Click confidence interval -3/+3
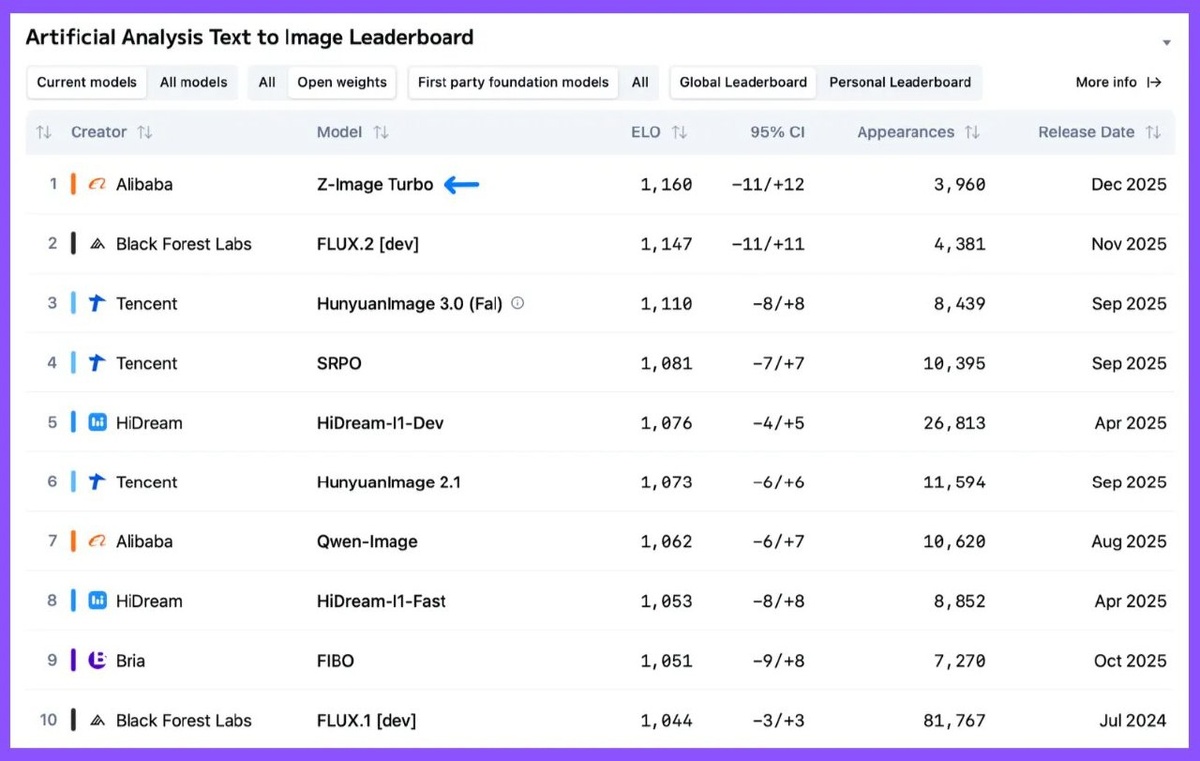The height and width of the screenshot is (761, 1200). pyautogui.click(x=780, y=720)
